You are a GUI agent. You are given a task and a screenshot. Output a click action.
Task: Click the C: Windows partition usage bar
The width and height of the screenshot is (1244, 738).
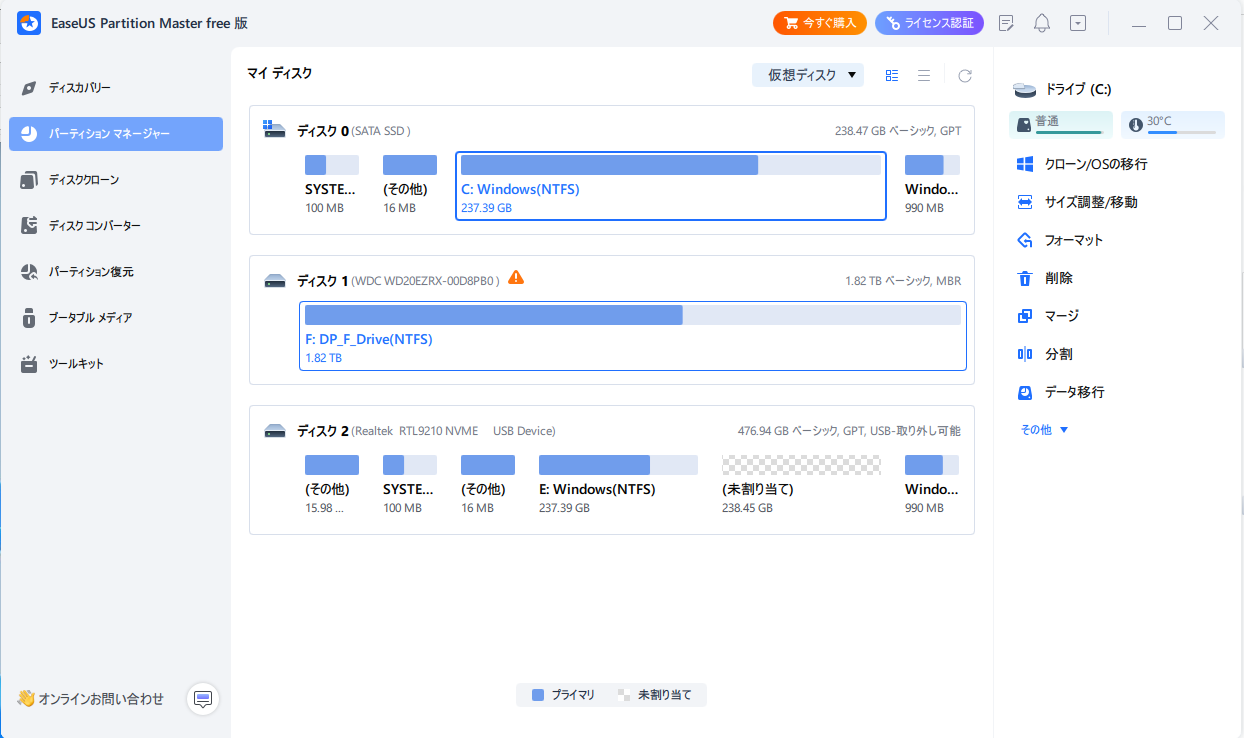[670, 165]
